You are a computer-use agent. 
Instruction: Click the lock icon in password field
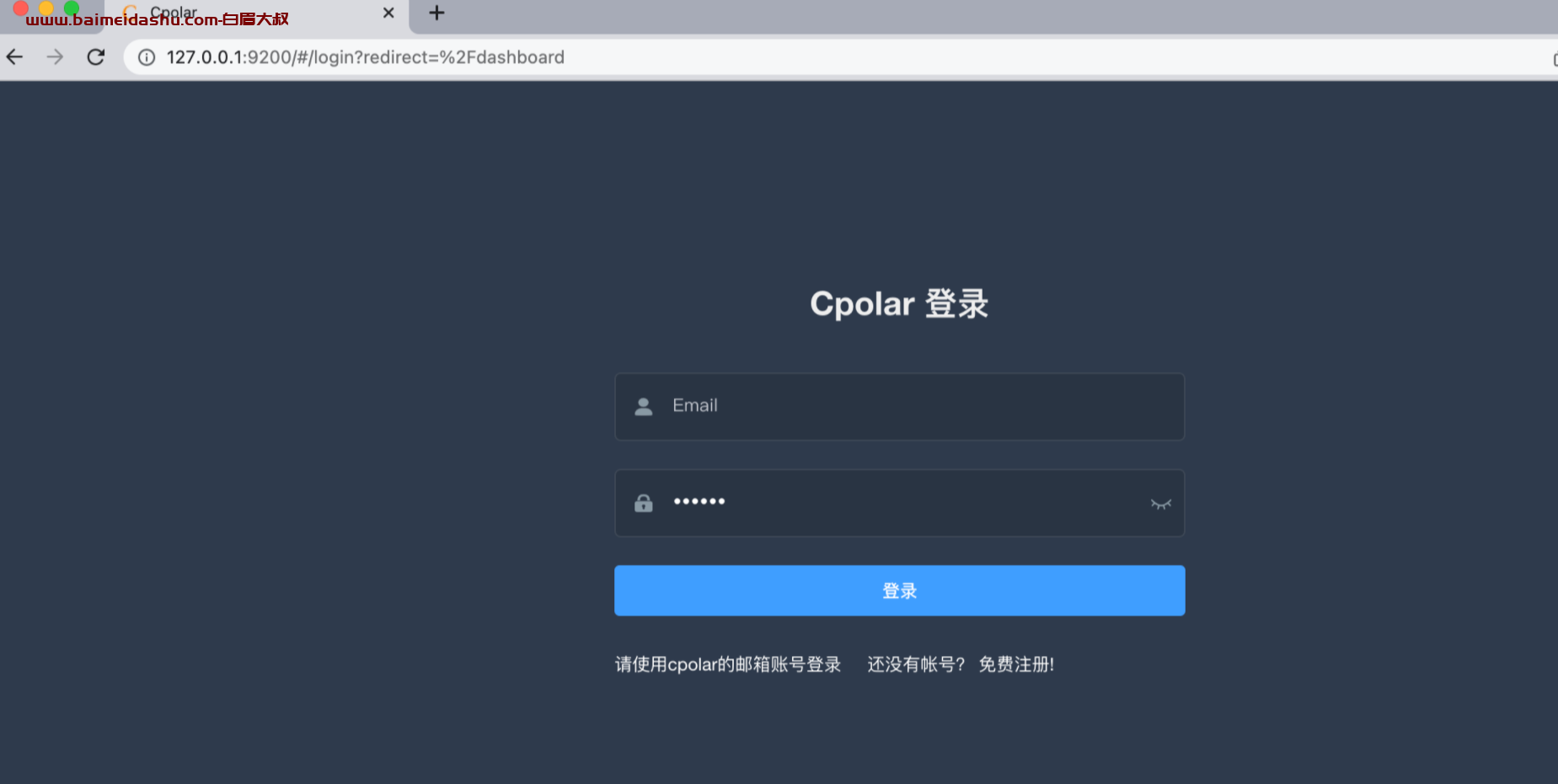(x=644, y=503)
